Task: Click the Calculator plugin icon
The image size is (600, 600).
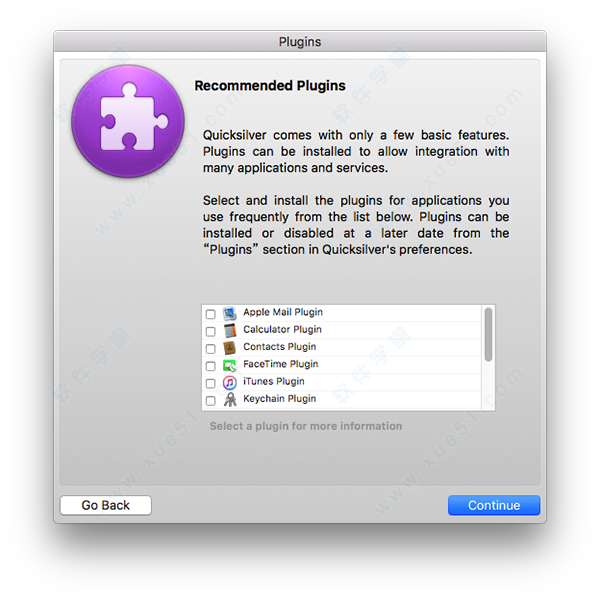Action: [x=230, y=331]
